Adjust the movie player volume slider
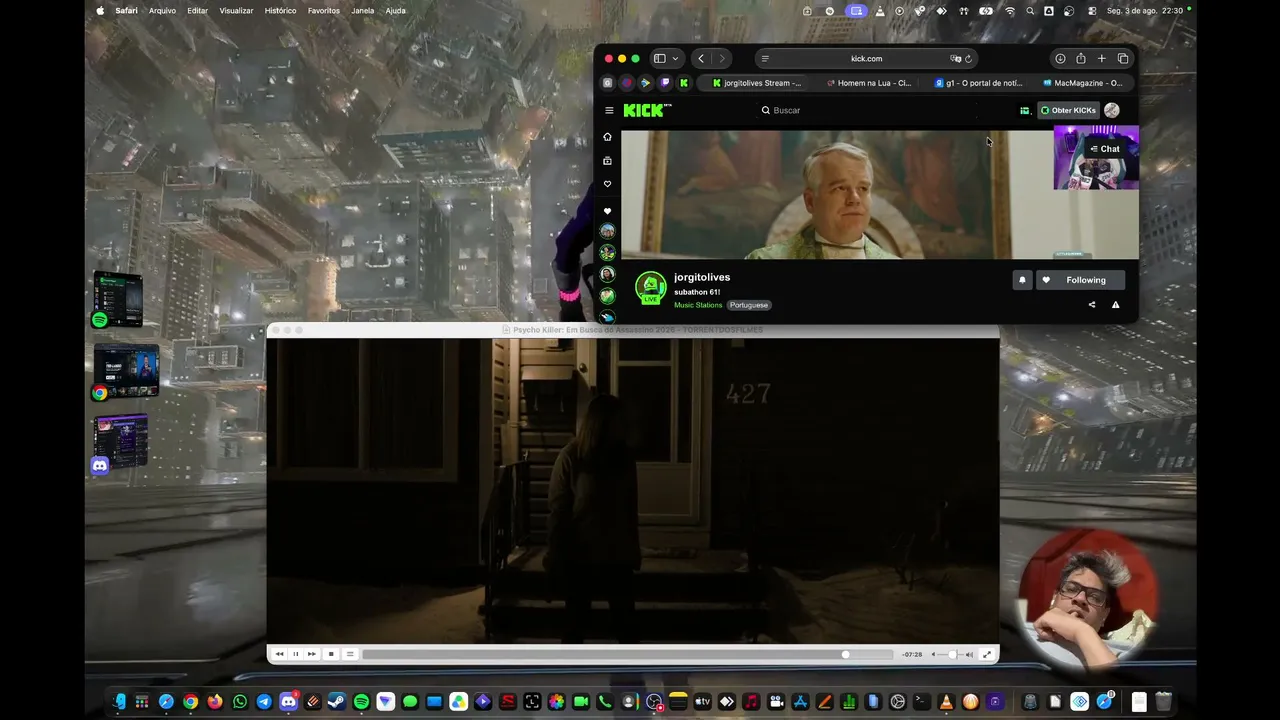The height and width of the screenshot is (720, 1280). click(x=950, y=654)
